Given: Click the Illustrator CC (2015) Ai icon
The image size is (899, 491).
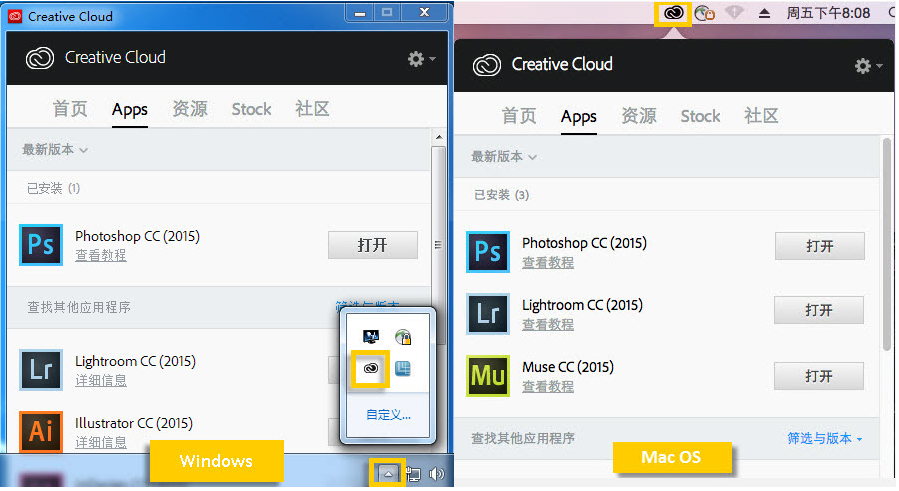Looking at the screenshot, I should (x=41, y=431).
